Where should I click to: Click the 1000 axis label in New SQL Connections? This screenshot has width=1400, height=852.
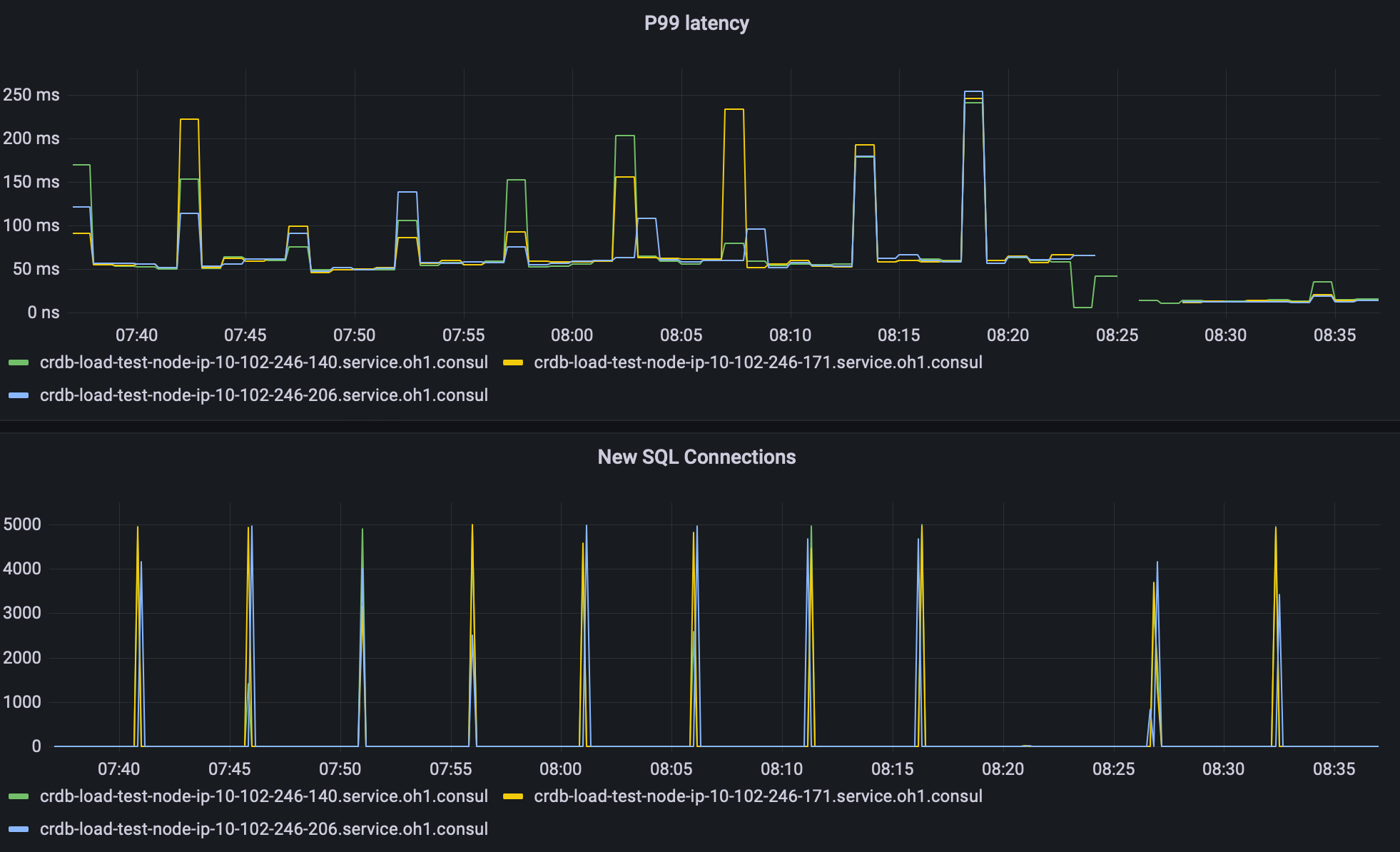coord(22,702)
